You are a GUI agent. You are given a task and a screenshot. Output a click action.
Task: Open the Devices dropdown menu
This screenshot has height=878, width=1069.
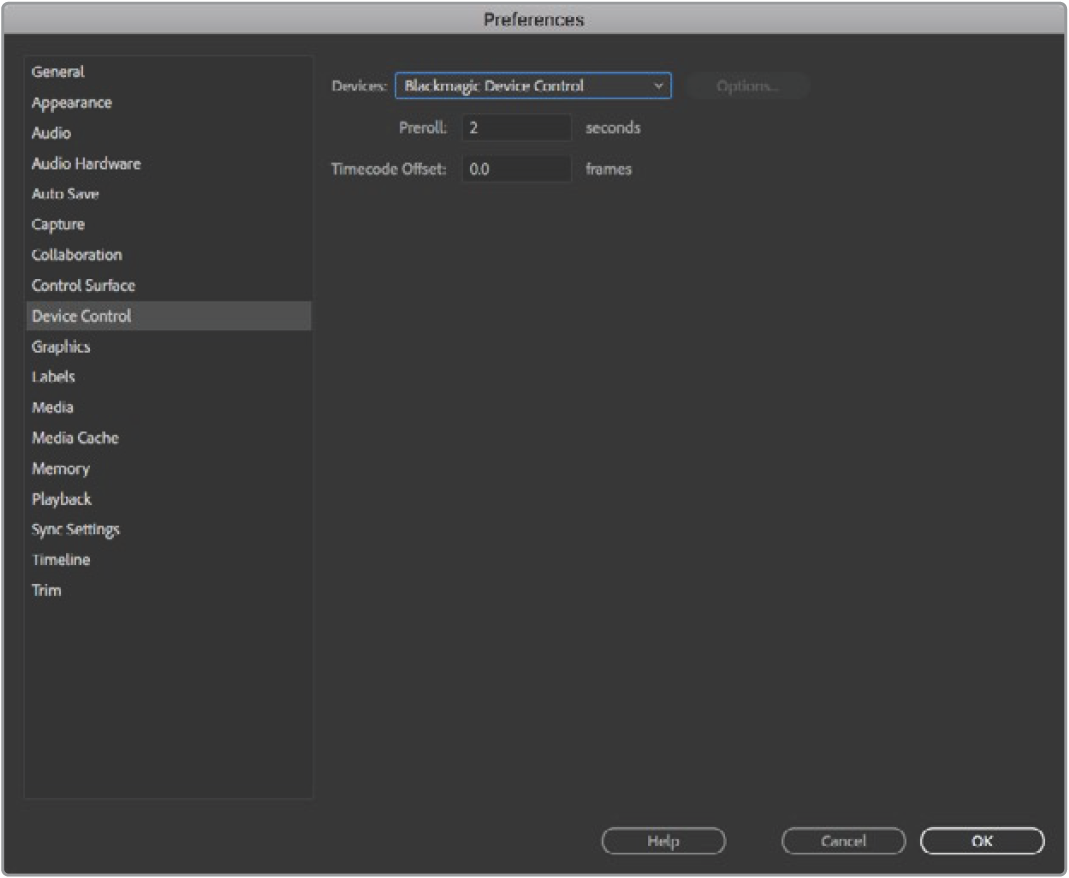532,86
